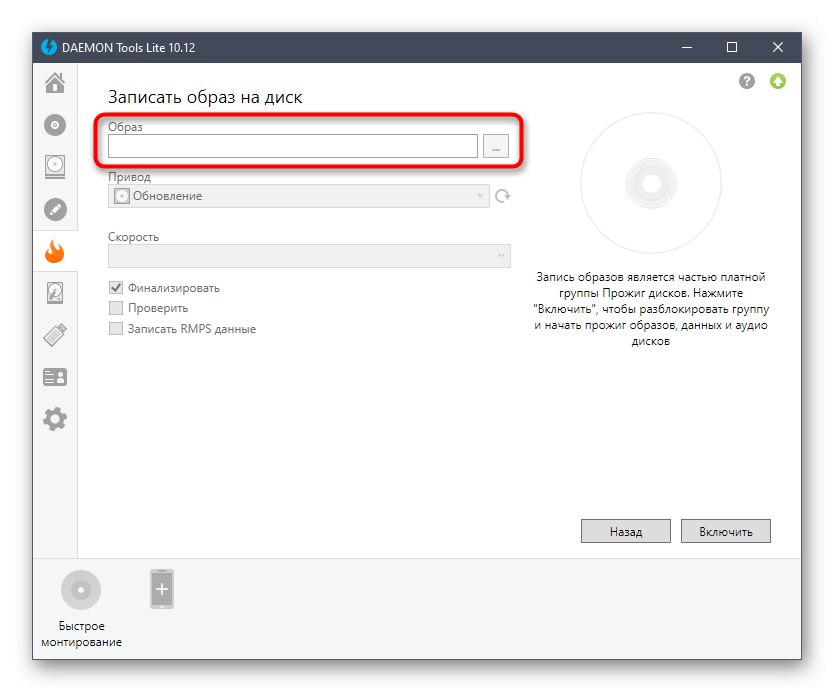Viewport: 834px width, 692px height.
Task: Open image file browser with ... button
Action: [496, 146]
